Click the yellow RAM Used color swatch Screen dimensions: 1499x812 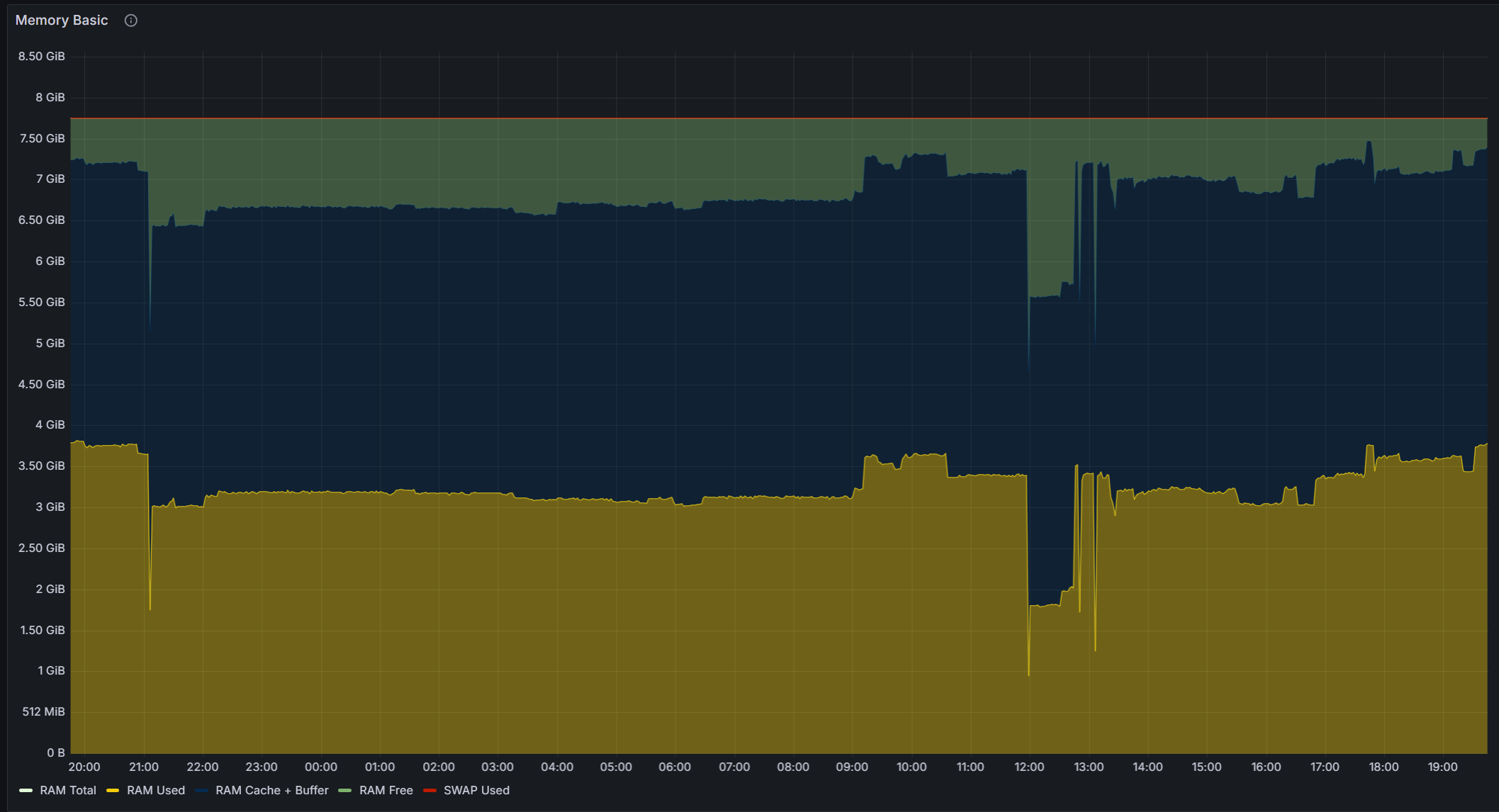113,791
